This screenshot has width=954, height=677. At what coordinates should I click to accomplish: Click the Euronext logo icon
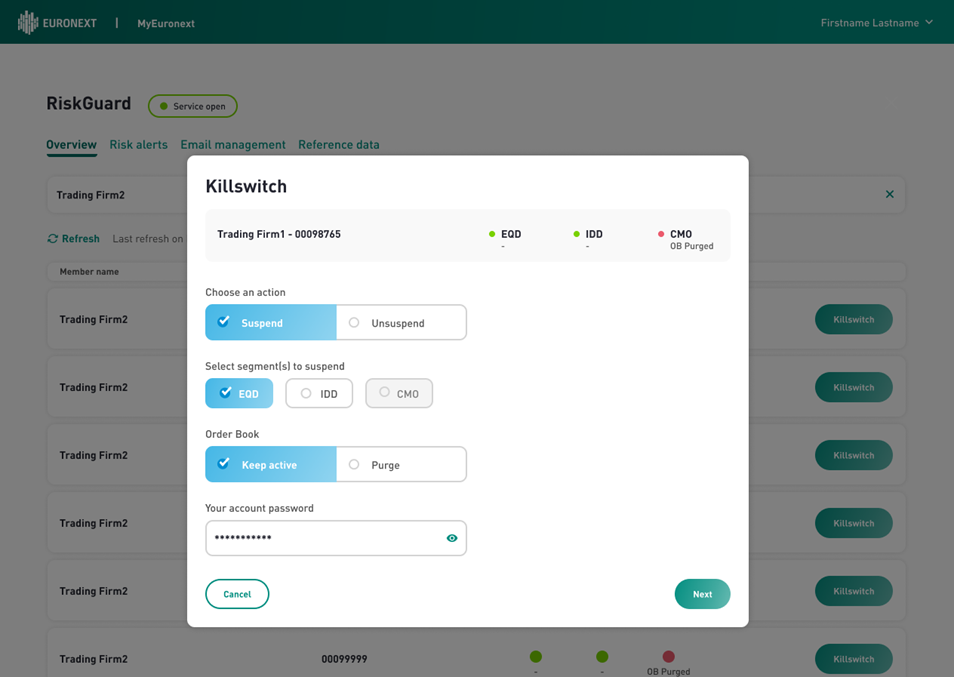28,23
